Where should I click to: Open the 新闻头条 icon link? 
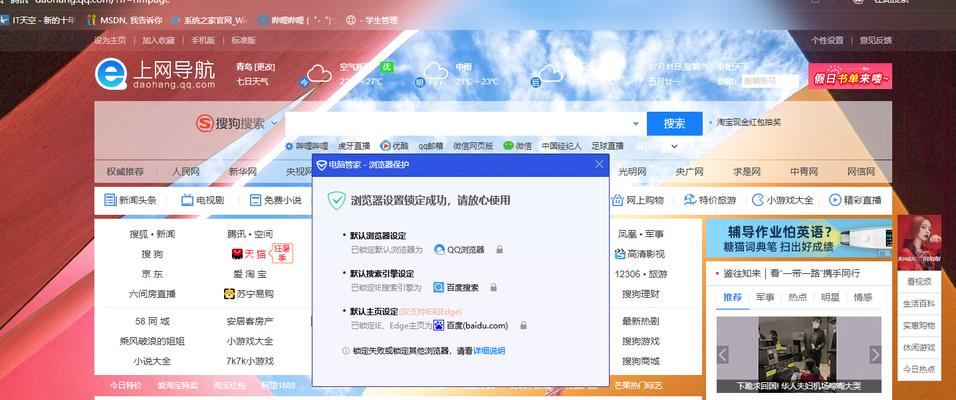click(110, 200)
